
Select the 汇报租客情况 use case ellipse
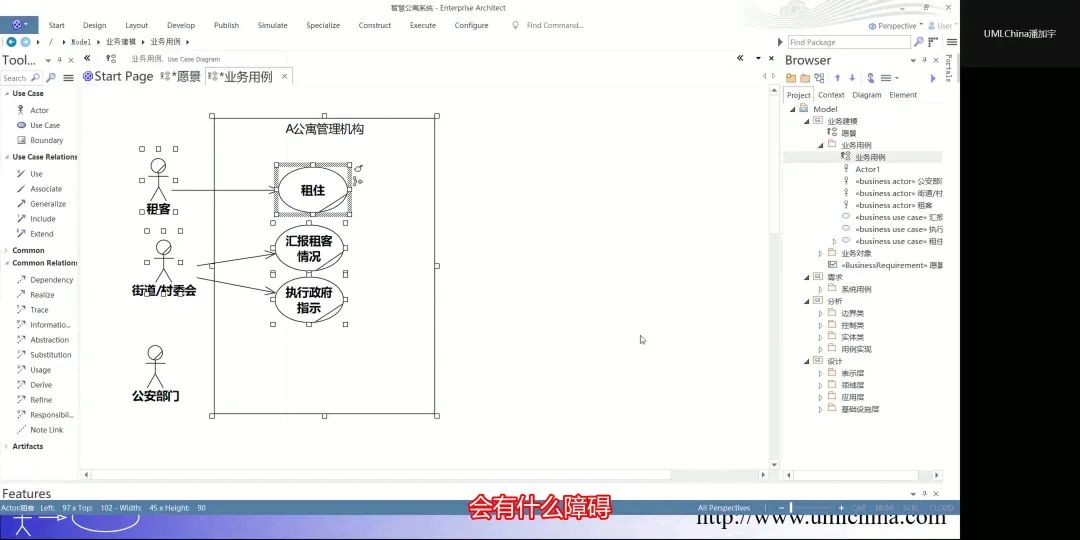309,249
